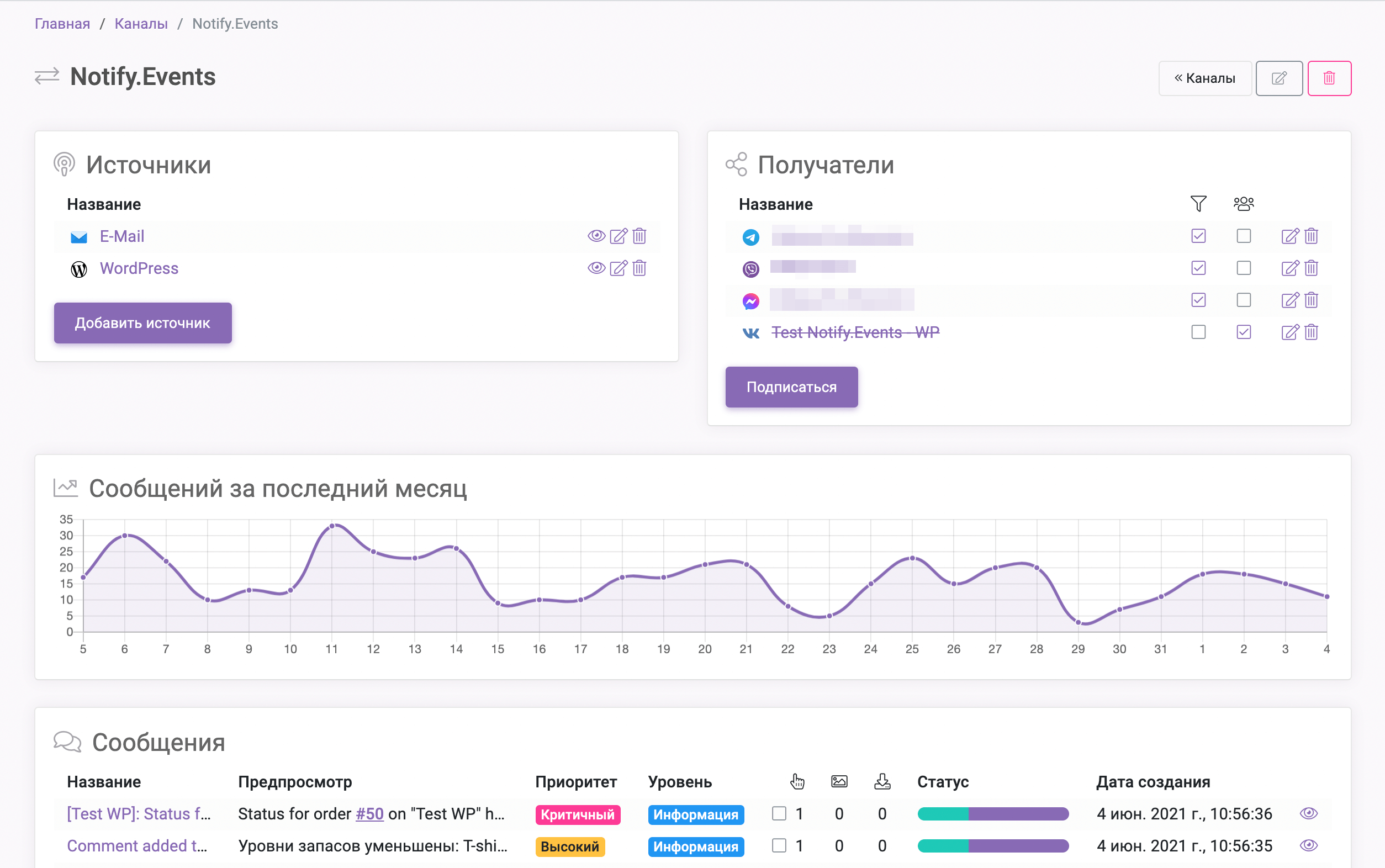Screen dimensions: 1385x868
Task: Edit the Test Notify.Events - WP recipient
Action: click(x=1289, y=332)
